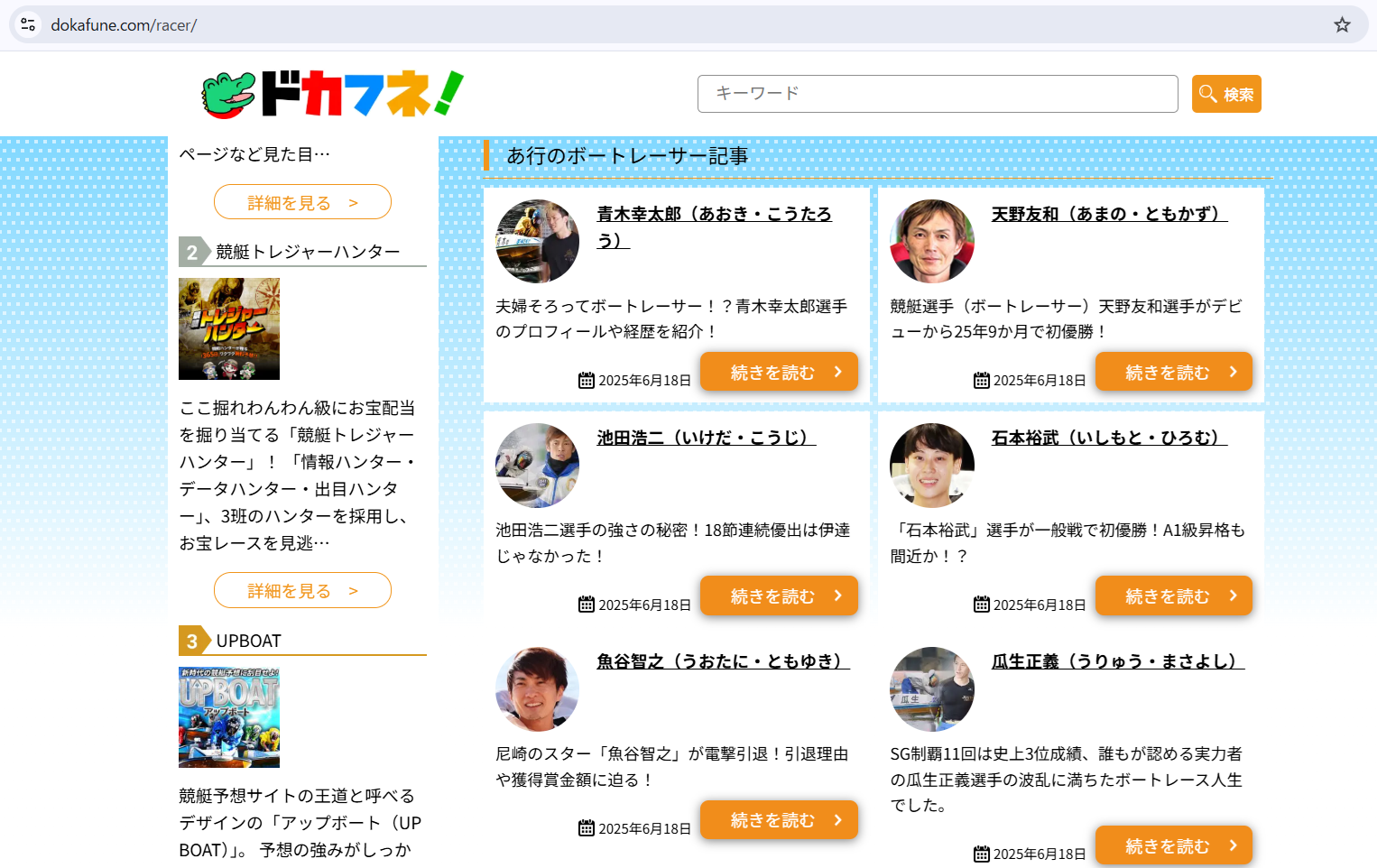Click the address bar URL dokafune.com/racer/
Viewport: 1377px width, 868px height.
tap(124, 25)
